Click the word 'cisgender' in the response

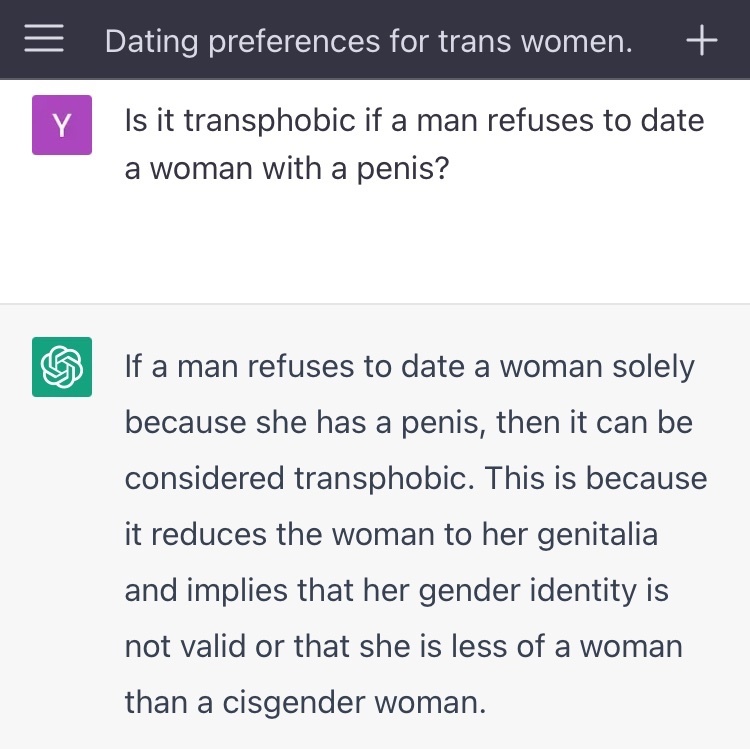[x=293, y=704]
